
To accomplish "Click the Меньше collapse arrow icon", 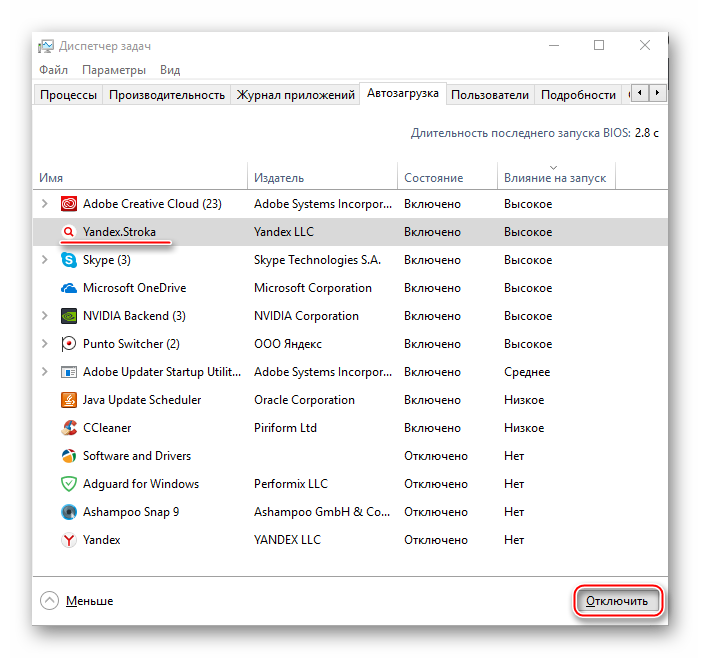I will click(x=49, y=601).
